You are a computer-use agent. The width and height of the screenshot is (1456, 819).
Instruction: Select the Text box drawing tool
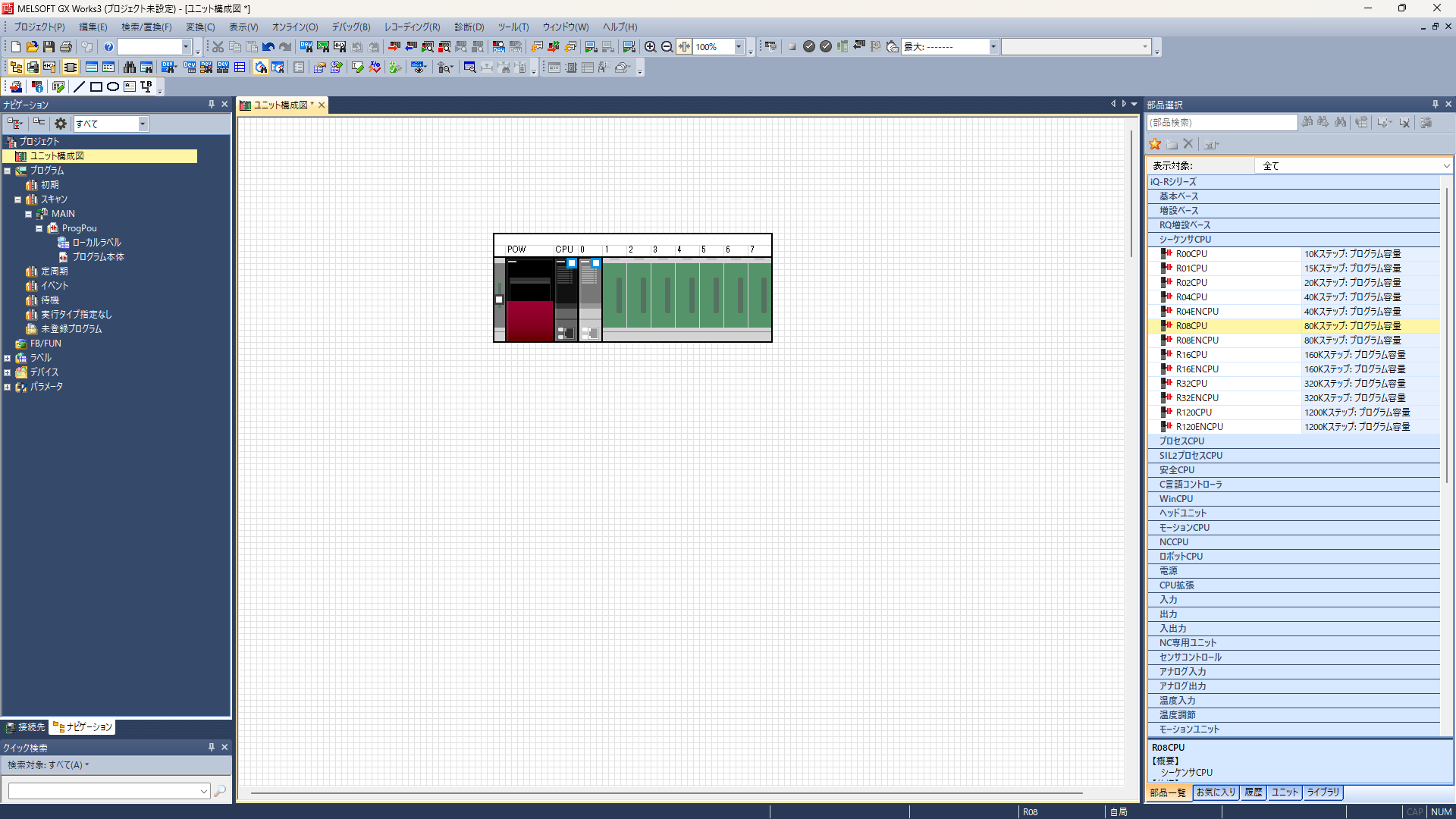130,87
